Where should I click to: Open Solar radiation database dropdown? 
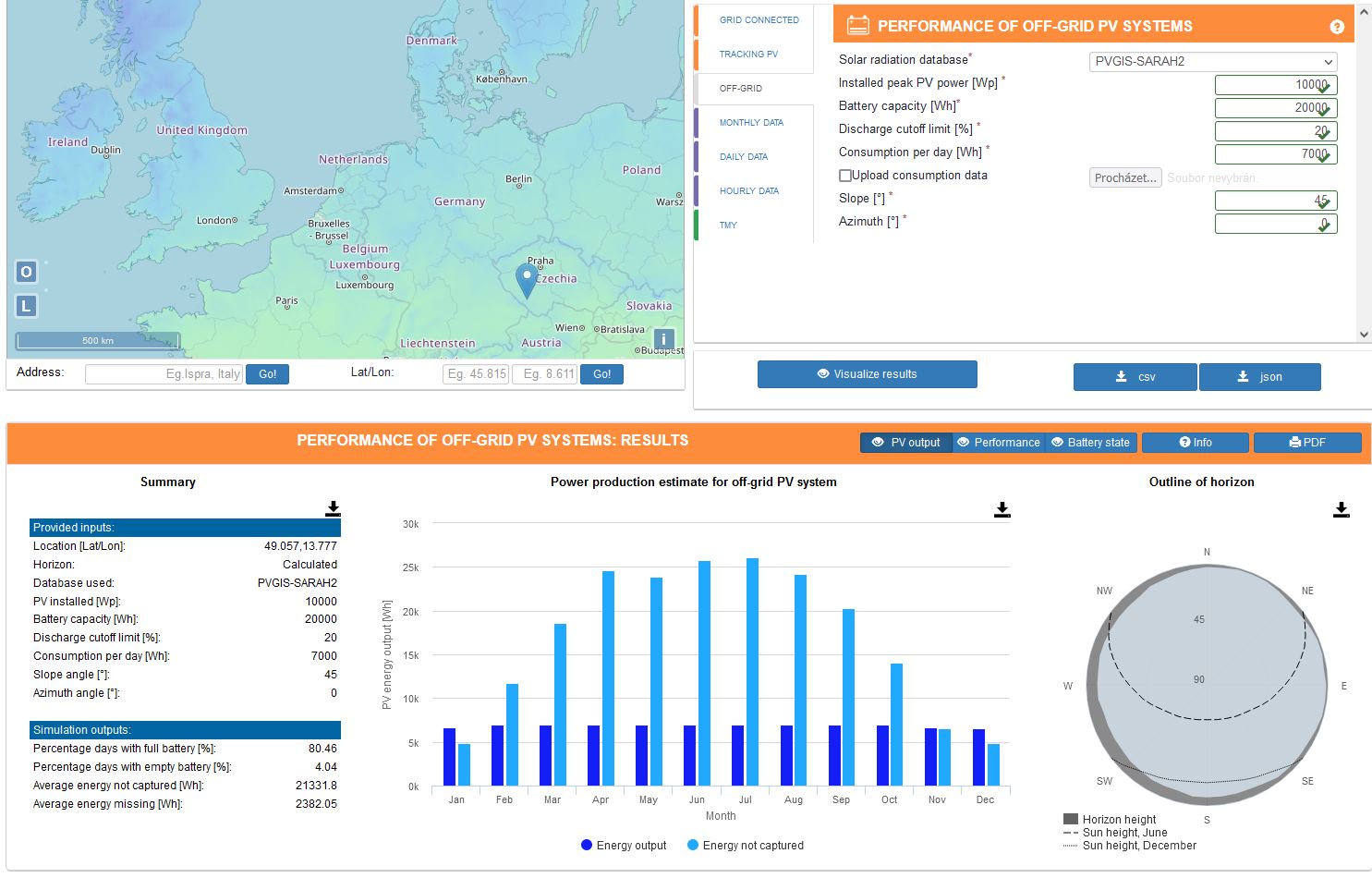point(1213,62)
